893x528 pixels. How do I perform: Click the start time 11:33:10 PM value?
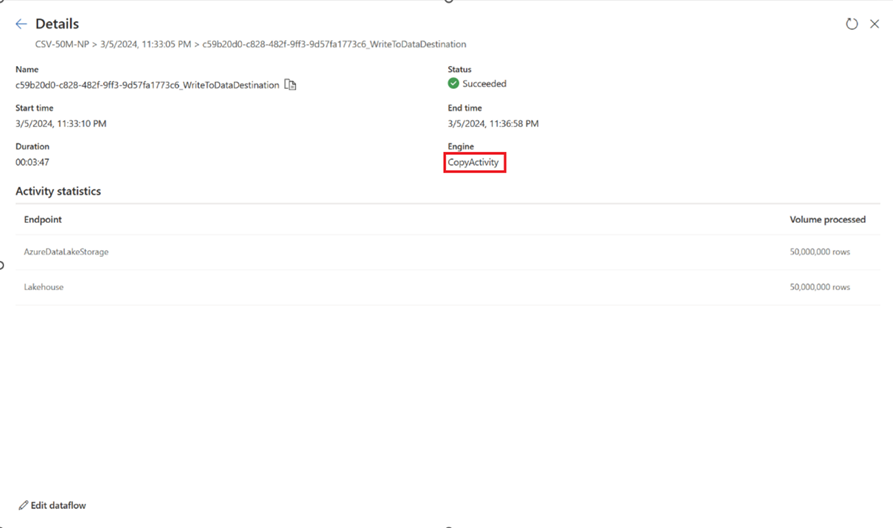[x=61, y=124]
